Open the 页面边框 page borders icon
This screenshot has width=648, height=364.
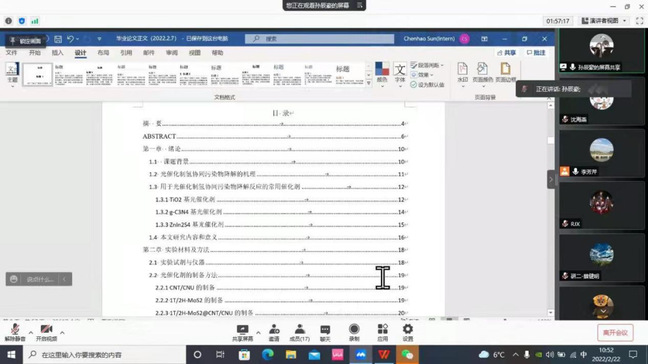coord(505,73)
